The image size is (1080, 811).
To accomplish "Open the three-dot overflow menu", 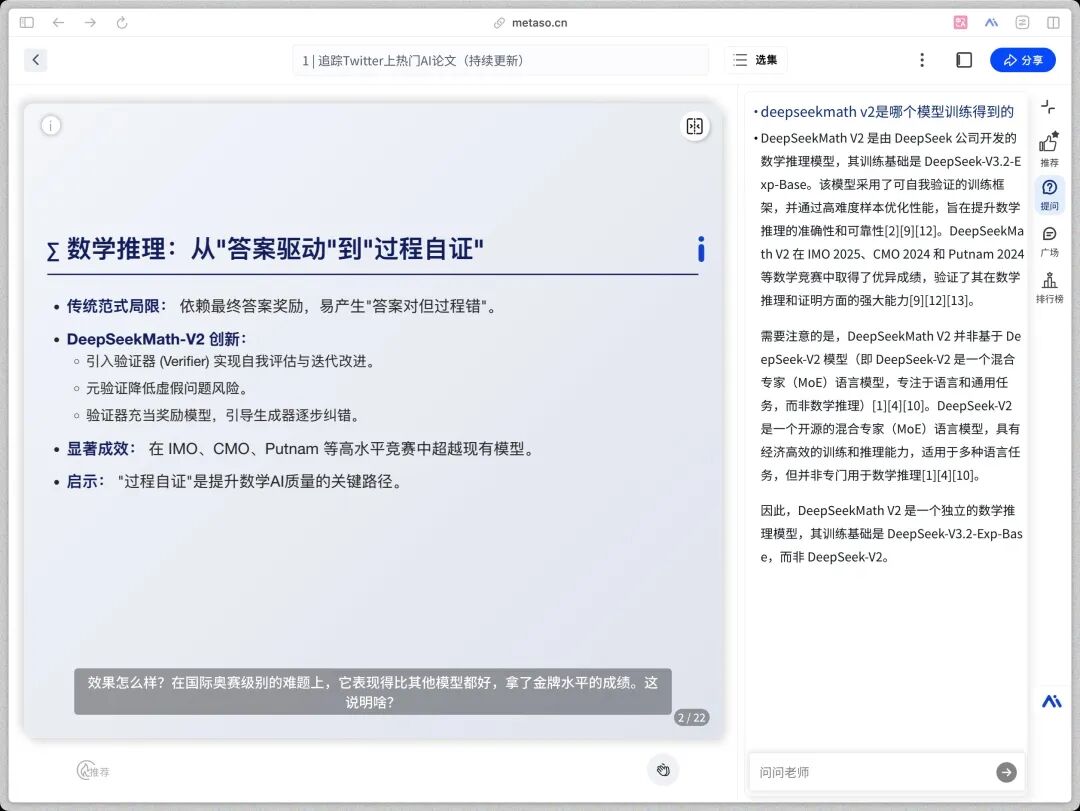I will (x=922, y=60).
